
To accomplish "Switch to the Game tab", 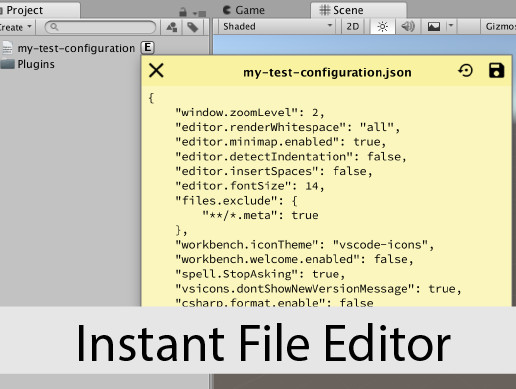I will click(243, 10).
